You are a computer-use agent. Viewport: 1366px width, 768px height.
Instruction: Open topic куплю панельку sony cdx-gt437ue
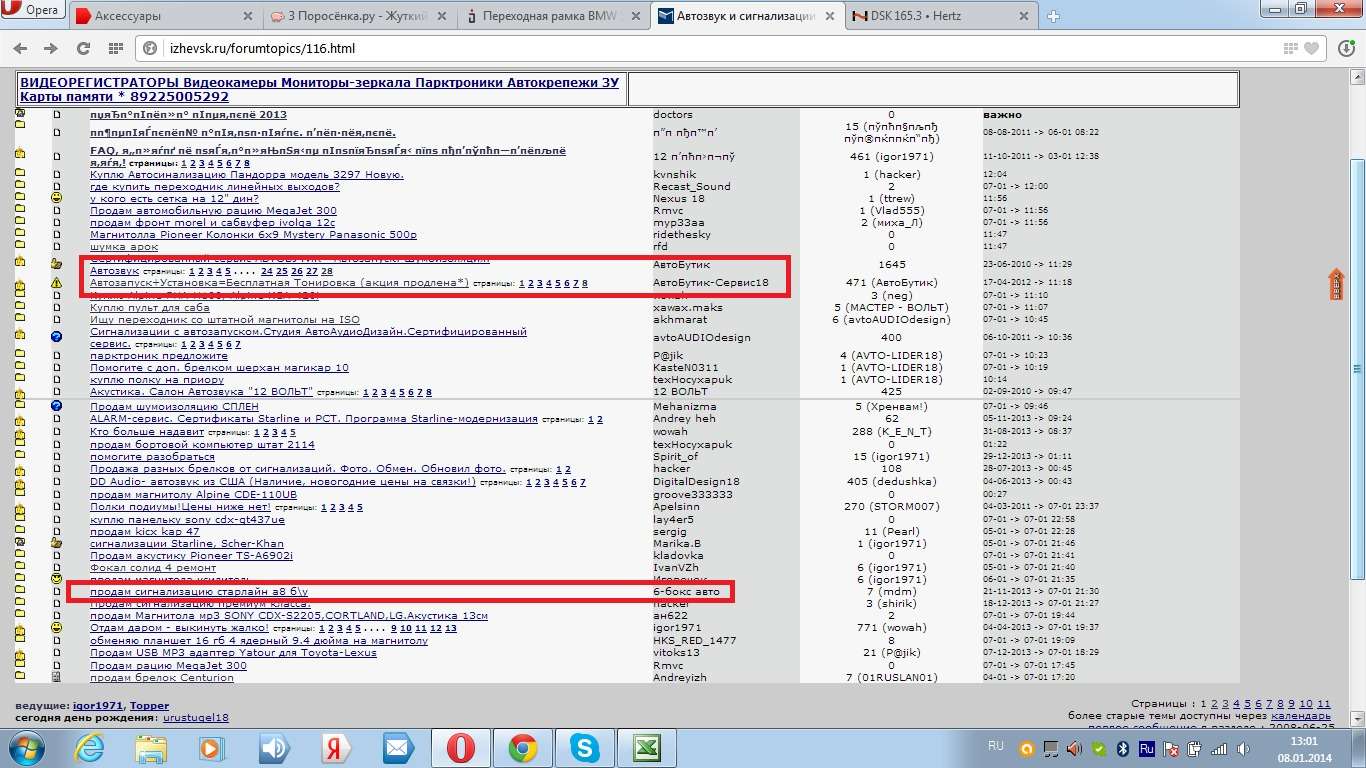[187, 519]
